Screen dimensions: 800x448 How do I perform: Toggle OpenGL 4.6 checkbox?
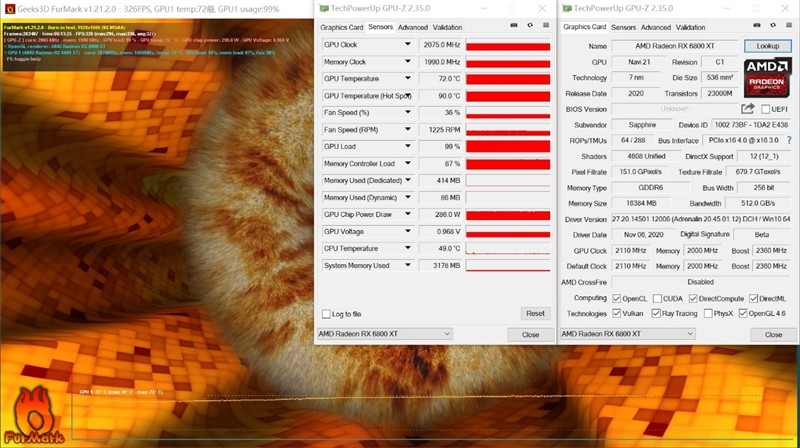[743, 313]
